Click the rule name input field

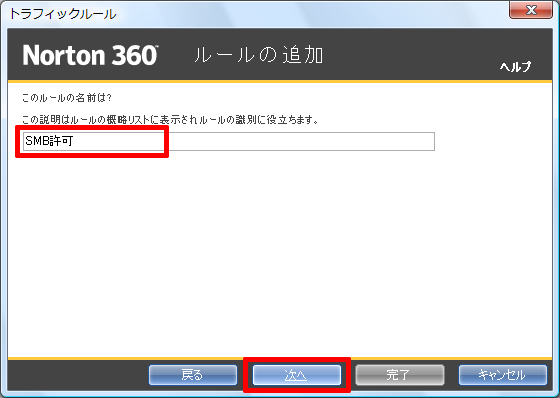(229, 141)
